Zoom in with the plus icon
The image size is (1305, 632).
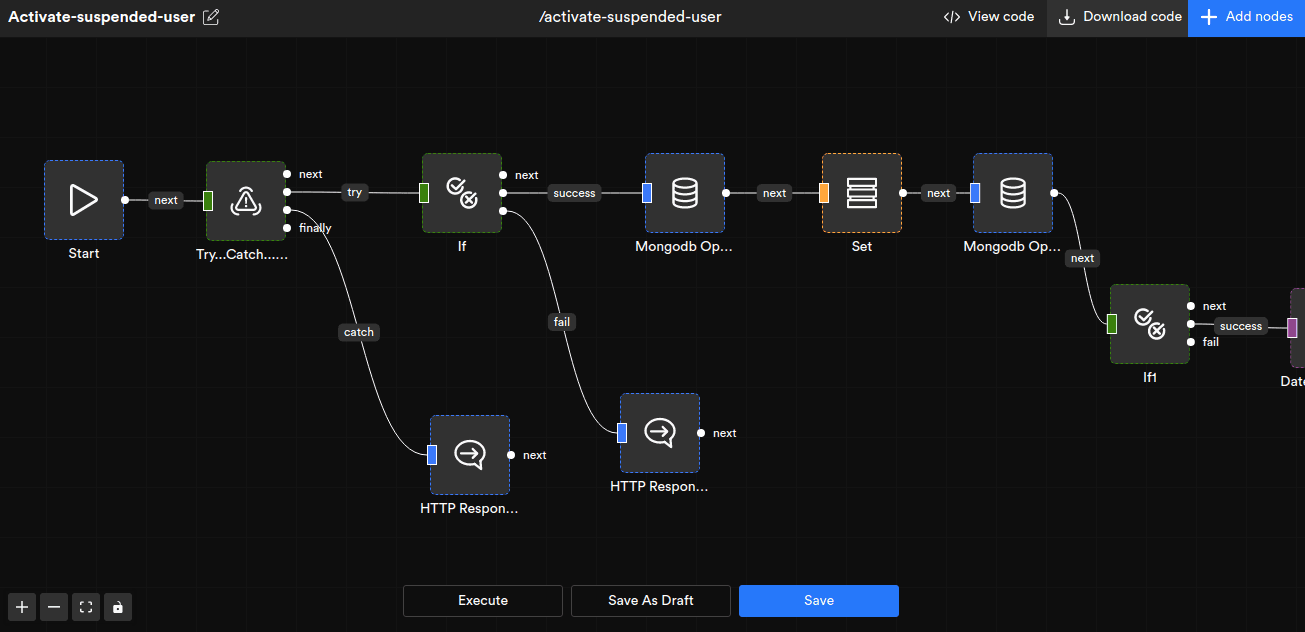point(22,607)
